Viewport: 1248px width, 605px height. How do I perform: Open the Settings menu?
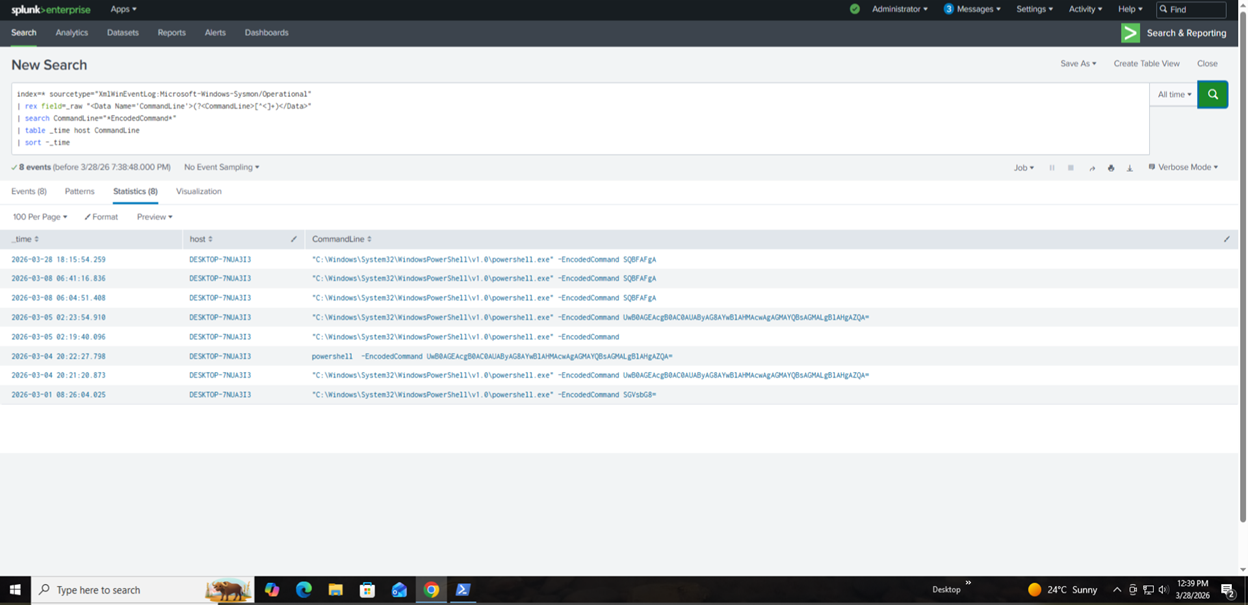pyautogui.click(x=1035, y=9)
